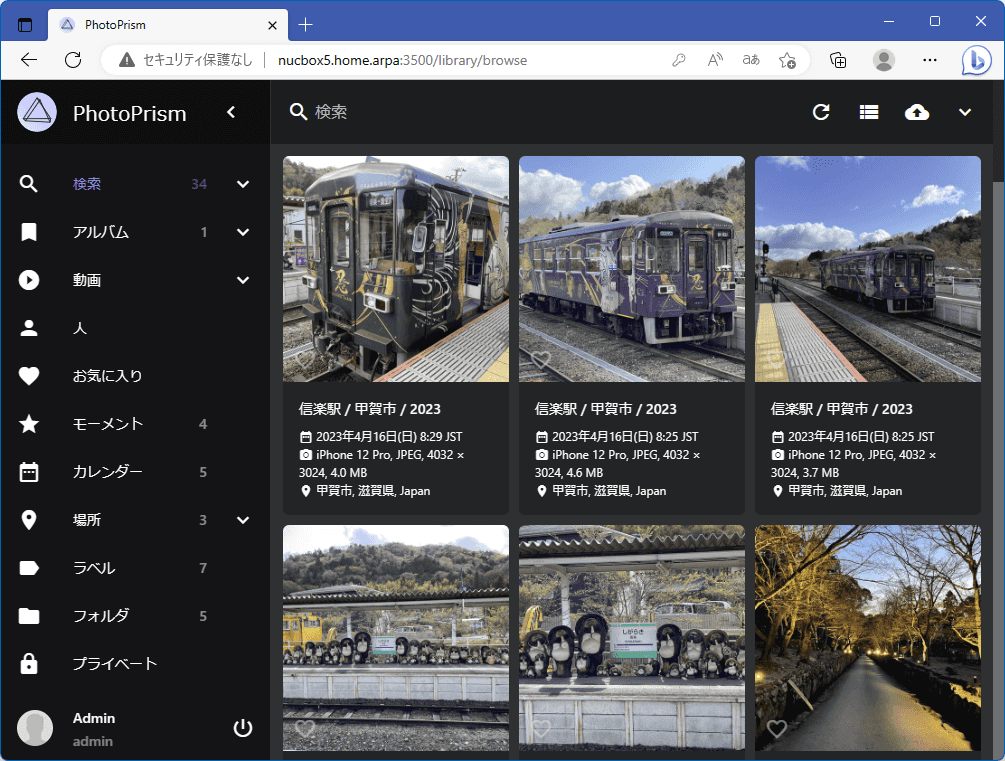1005x761 pixels.
Task: Add page to favorites star icon
Action: click(787, 60)
